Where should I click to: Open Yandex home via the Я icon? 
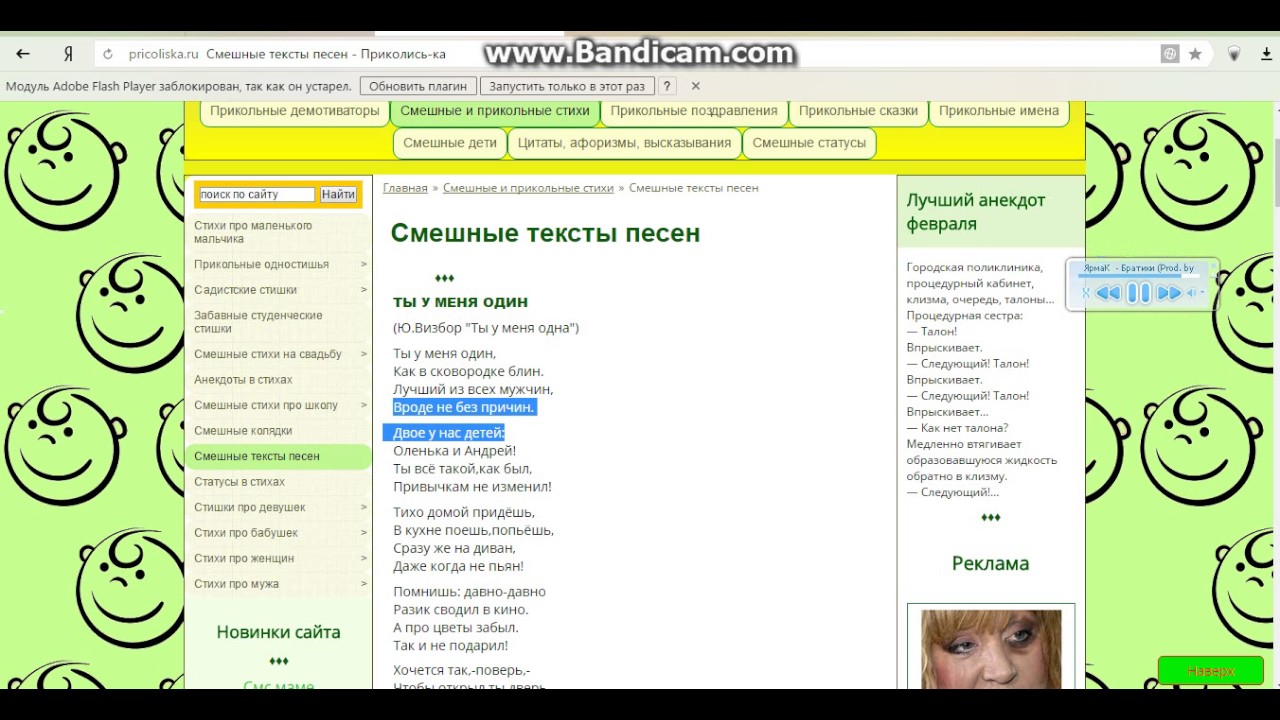coord(68,54)
